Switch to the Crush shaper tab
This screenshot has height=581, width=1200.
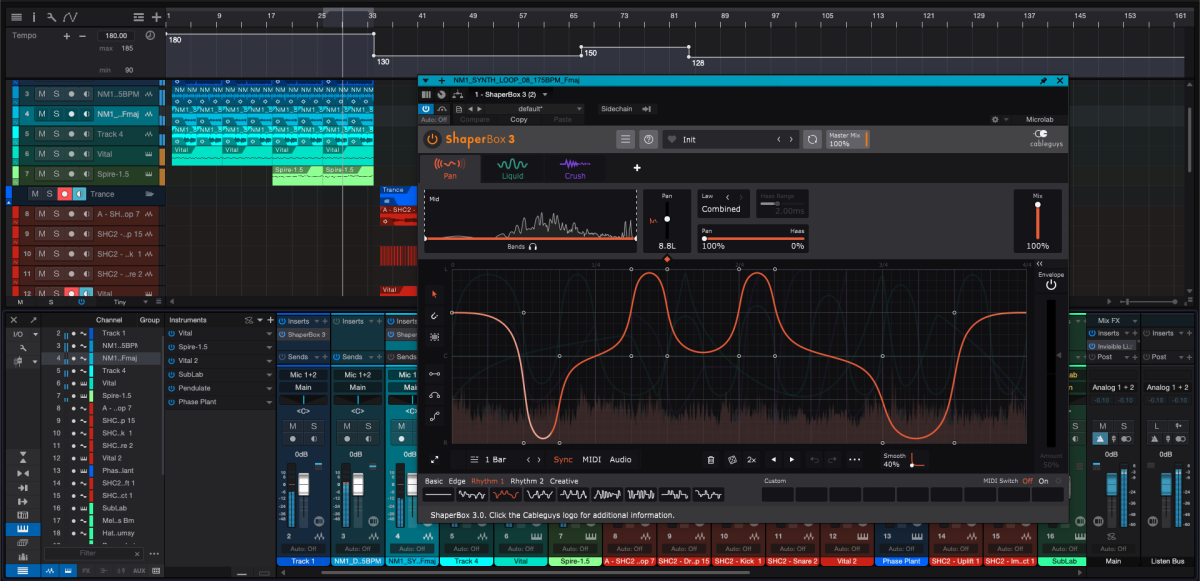tap(574, 168)
